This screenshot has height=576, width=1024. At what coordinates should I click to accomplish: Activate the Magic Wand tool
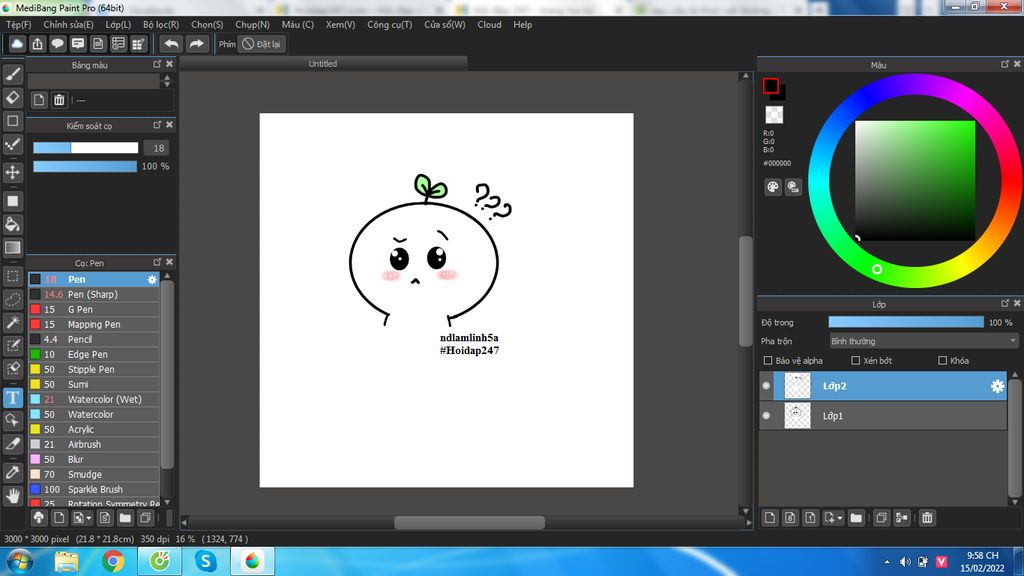point(12,322)
